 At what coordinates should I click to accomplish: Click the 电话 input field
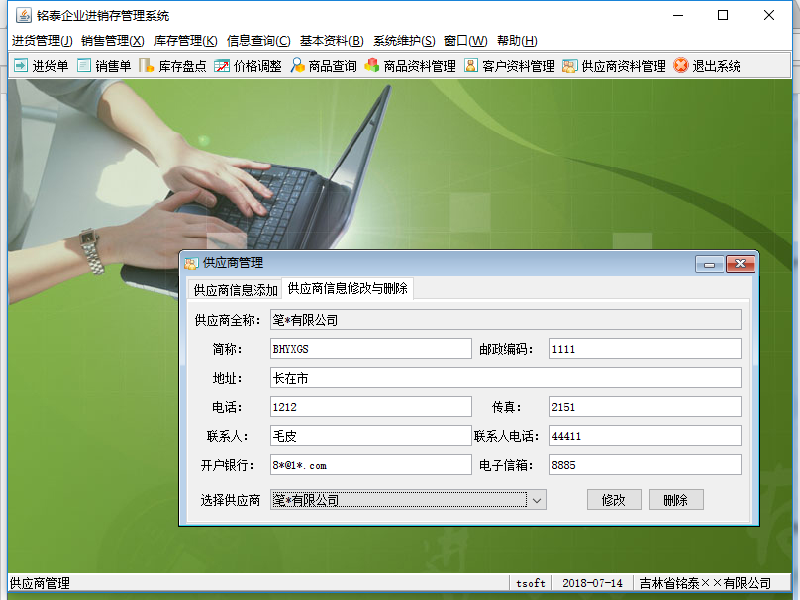[x=371, y=407]
